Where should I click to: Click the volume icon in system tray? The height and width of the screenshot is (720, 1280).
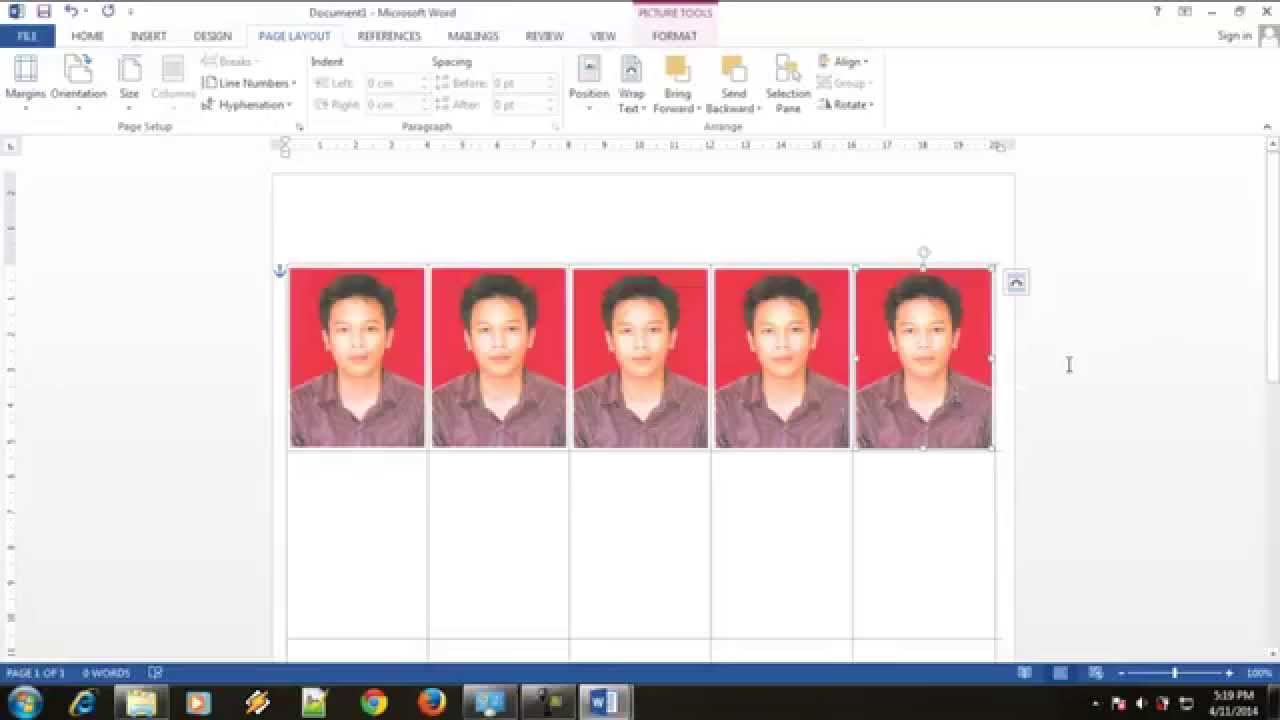point(1141,703)
